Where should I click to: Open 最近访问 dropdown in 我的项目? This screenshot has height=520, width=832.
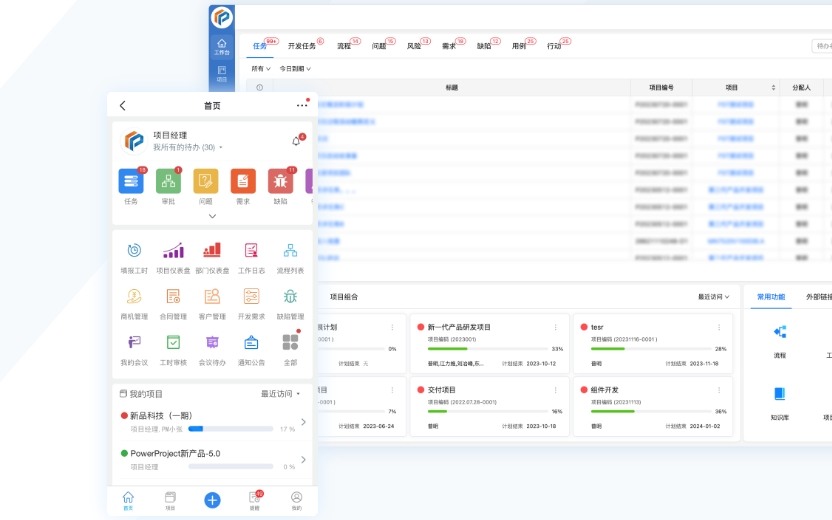280,394
